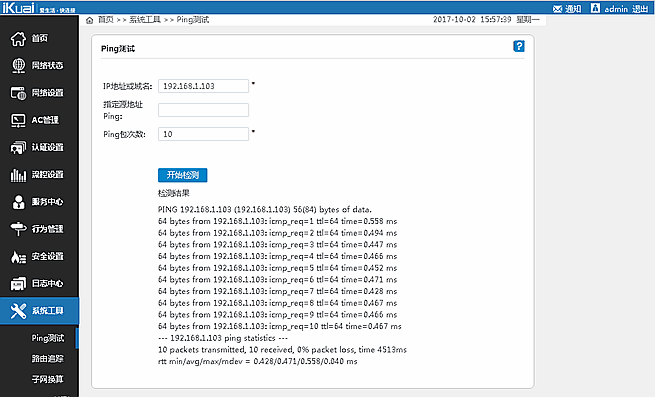The height and width of the screenshot is (398, 656).
Task: Open the 首页 home icon in sidebar
Action: tap(18, 39)
